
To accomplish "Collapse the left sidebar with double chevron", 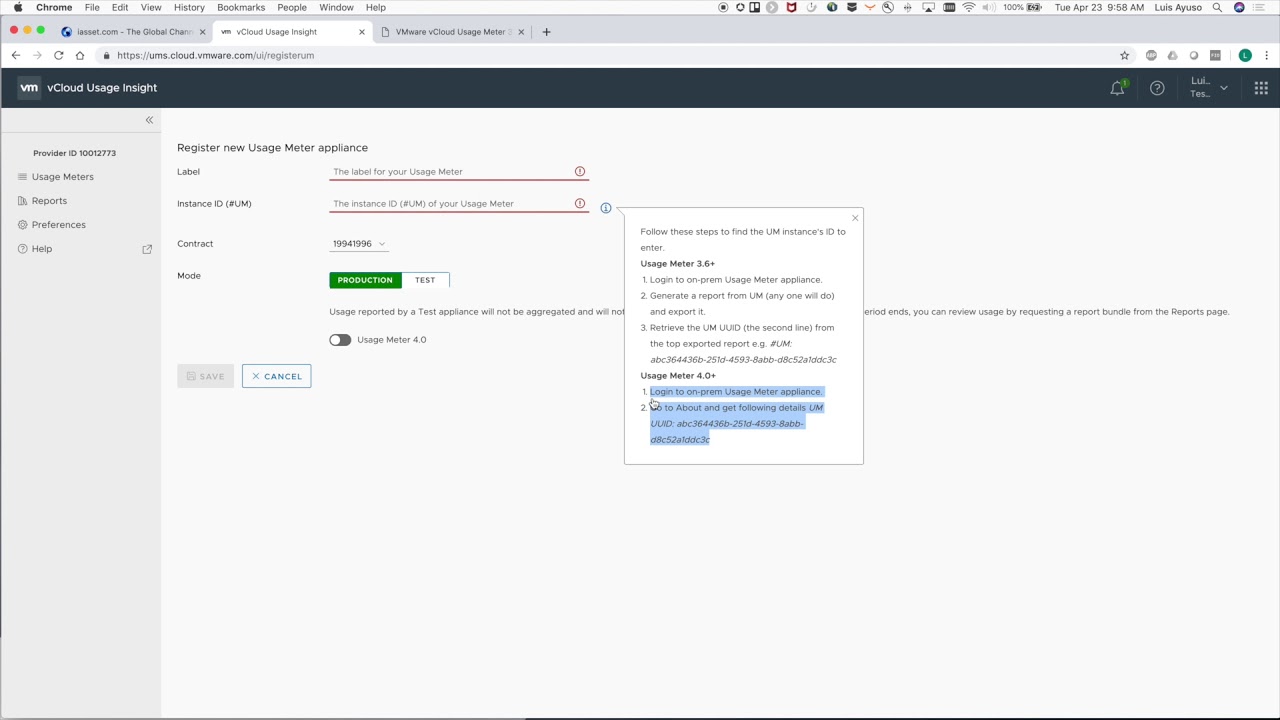I will (149, 120).
